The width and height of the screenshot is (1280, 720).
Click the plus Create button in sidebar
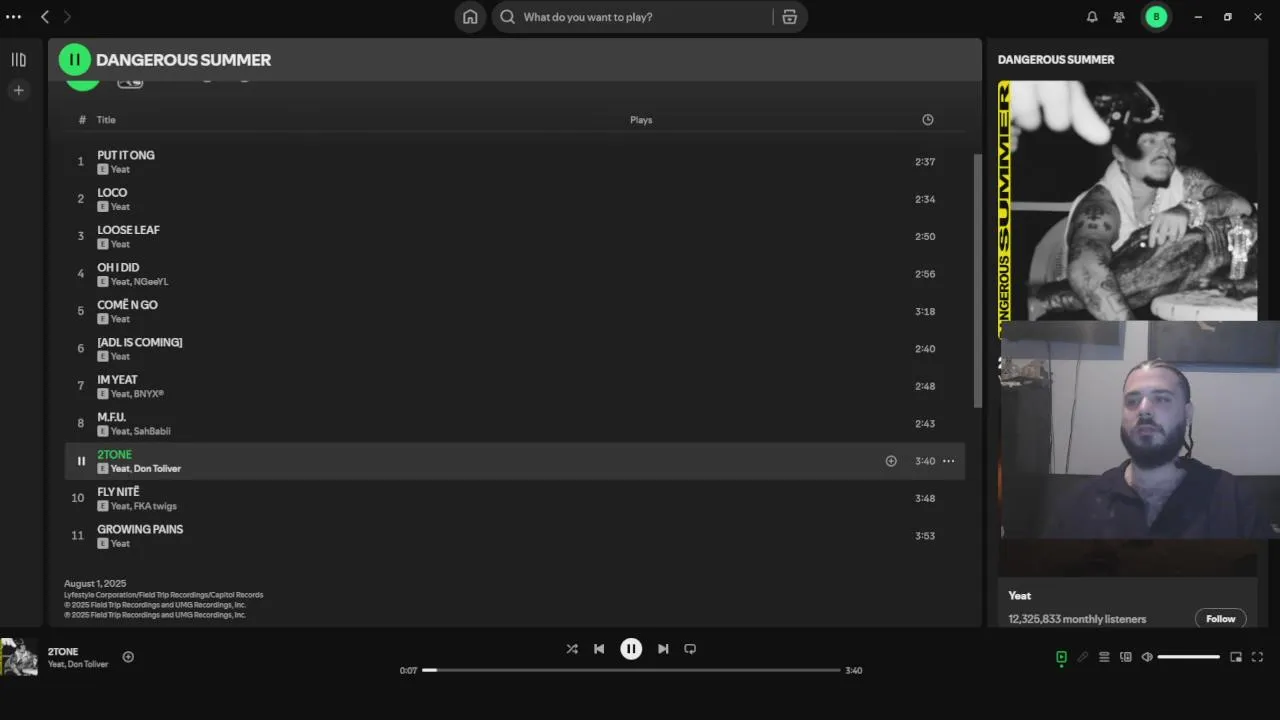(18, 90)
